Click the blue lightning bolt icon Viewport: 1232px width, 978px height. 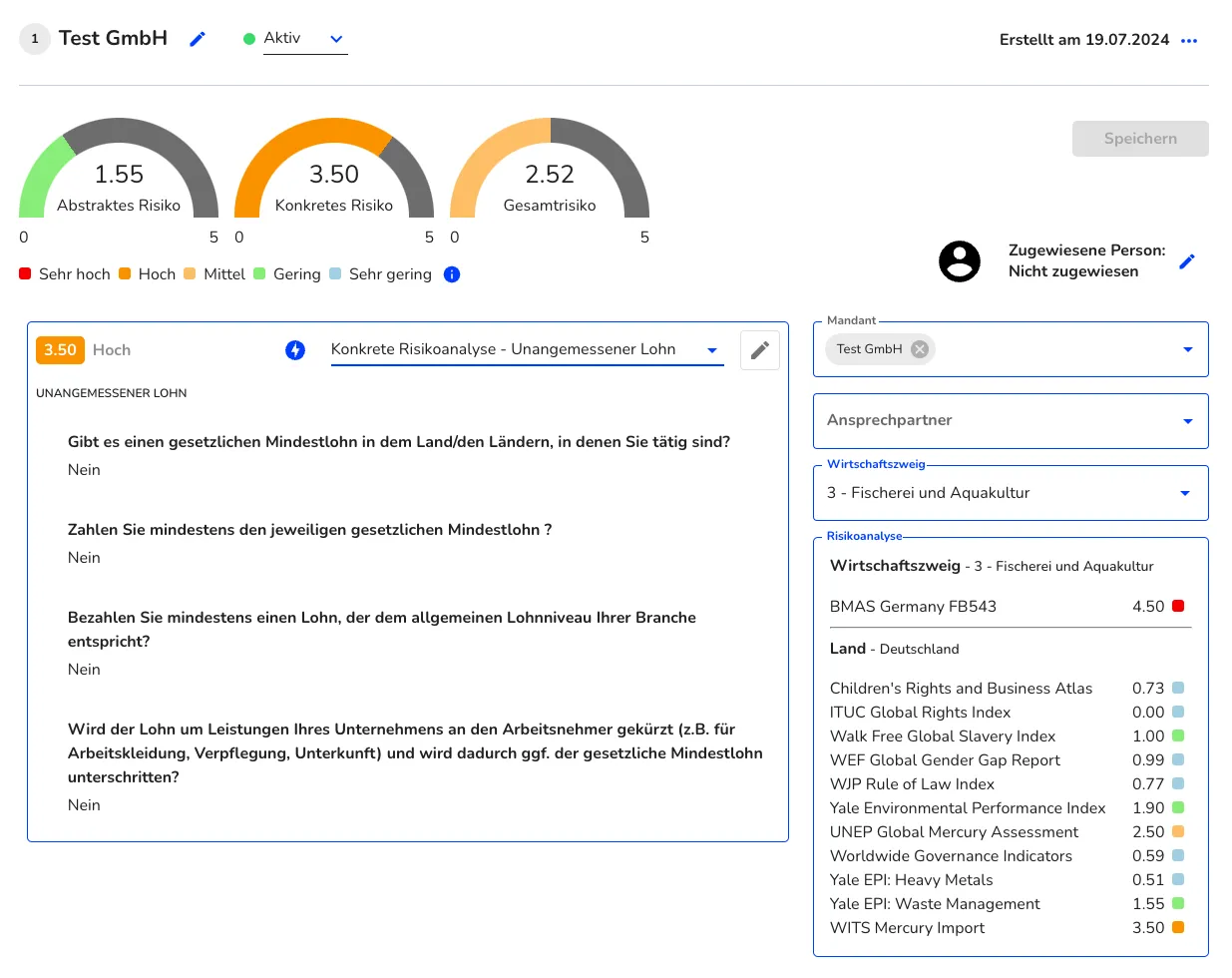(295, 350)
